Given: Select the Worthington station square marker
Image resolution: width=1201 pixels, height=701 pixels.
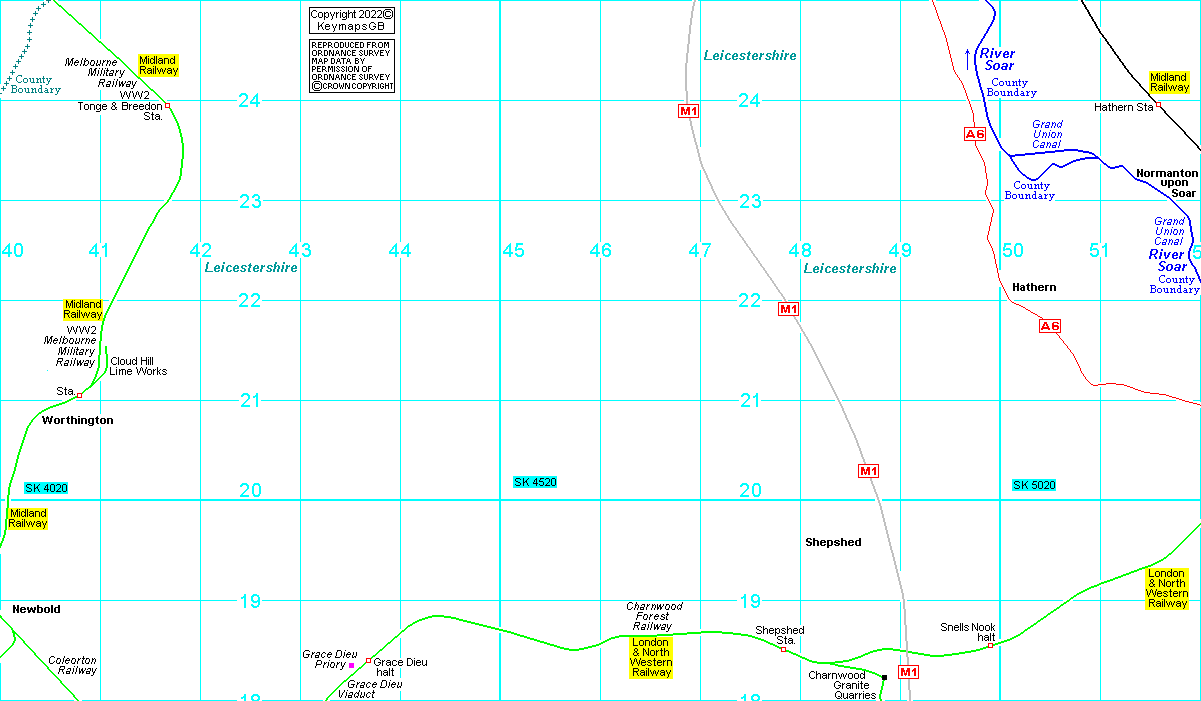Looking at the screenshot, I should pyautogui.click(x=79, y=396).
